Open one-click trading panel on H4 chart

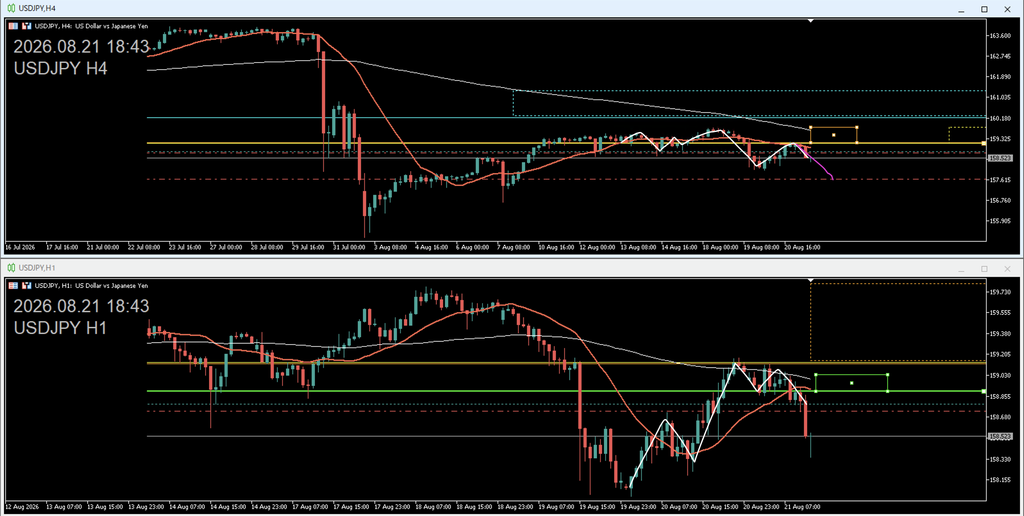13,26
